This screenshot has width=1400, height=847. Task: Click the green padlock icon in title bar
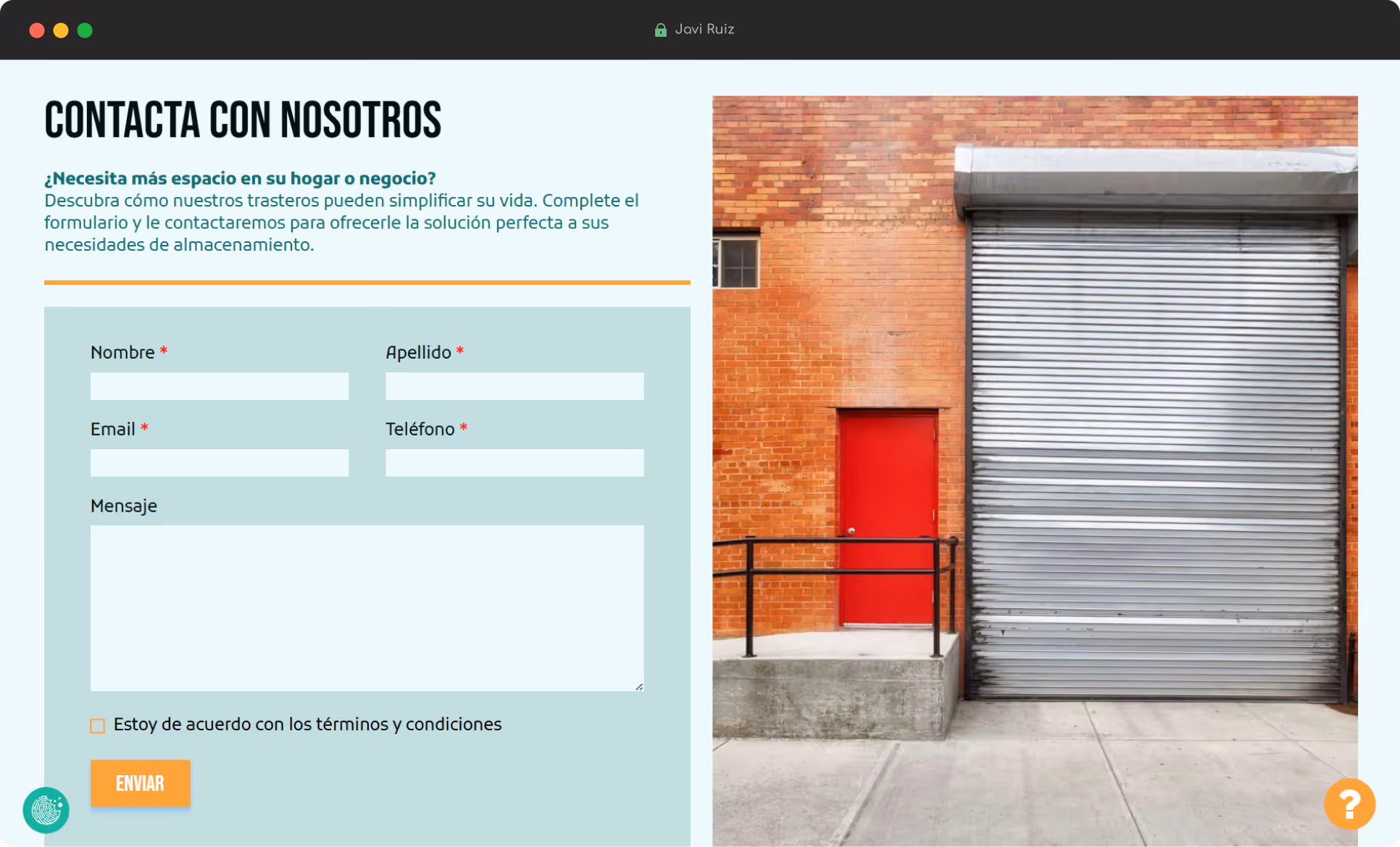pyautogui.click(x=660, y=30)
